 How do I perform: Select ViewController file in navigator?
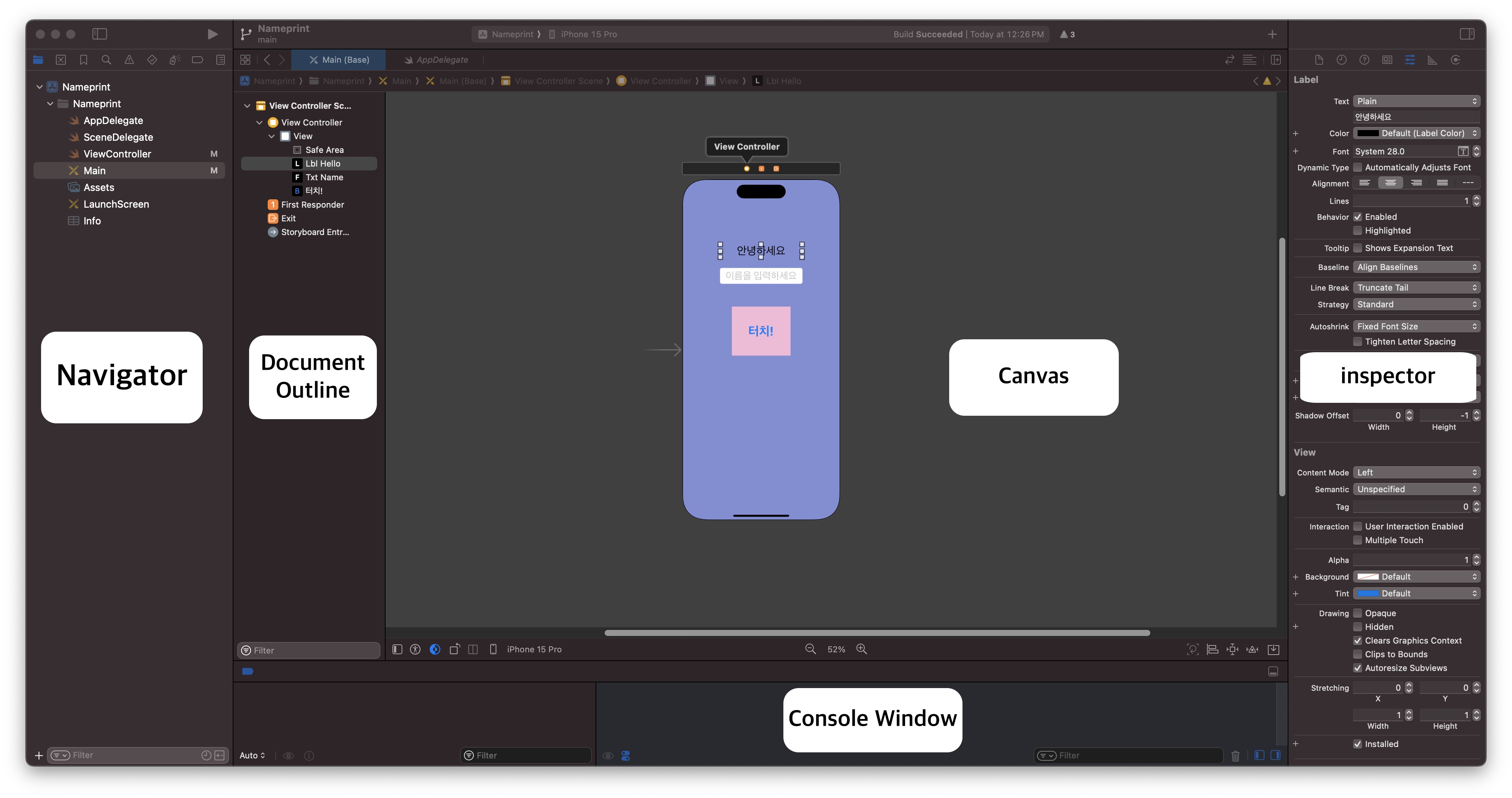click(118, 154)
